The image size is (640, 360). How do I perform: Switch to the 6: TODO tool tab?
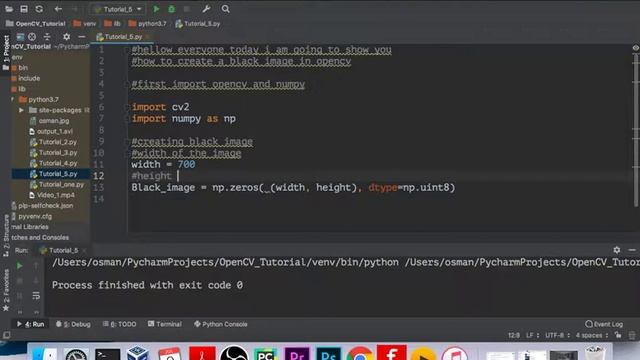pos(120,324)
